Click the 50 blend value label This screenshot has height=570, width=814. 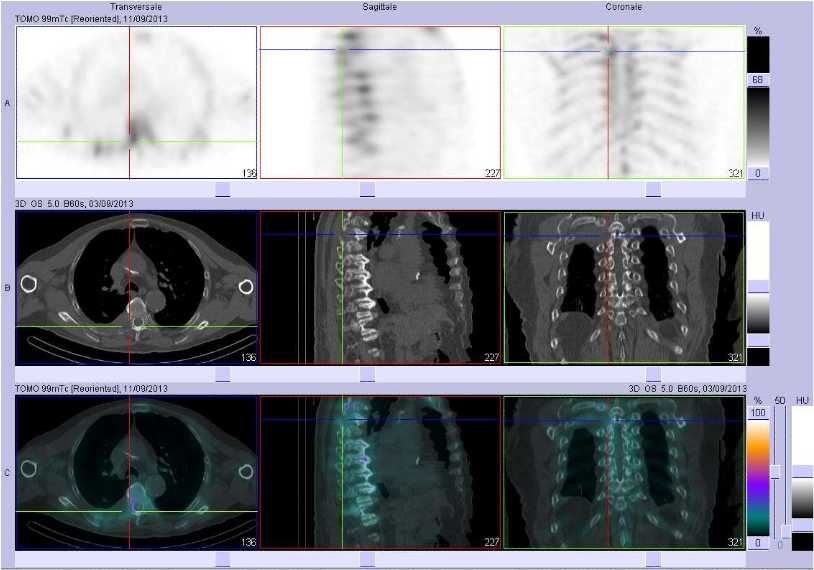[780, 400]
